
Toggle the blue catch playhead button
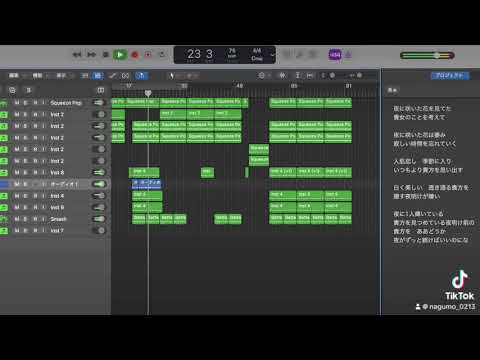pos(141,76)
